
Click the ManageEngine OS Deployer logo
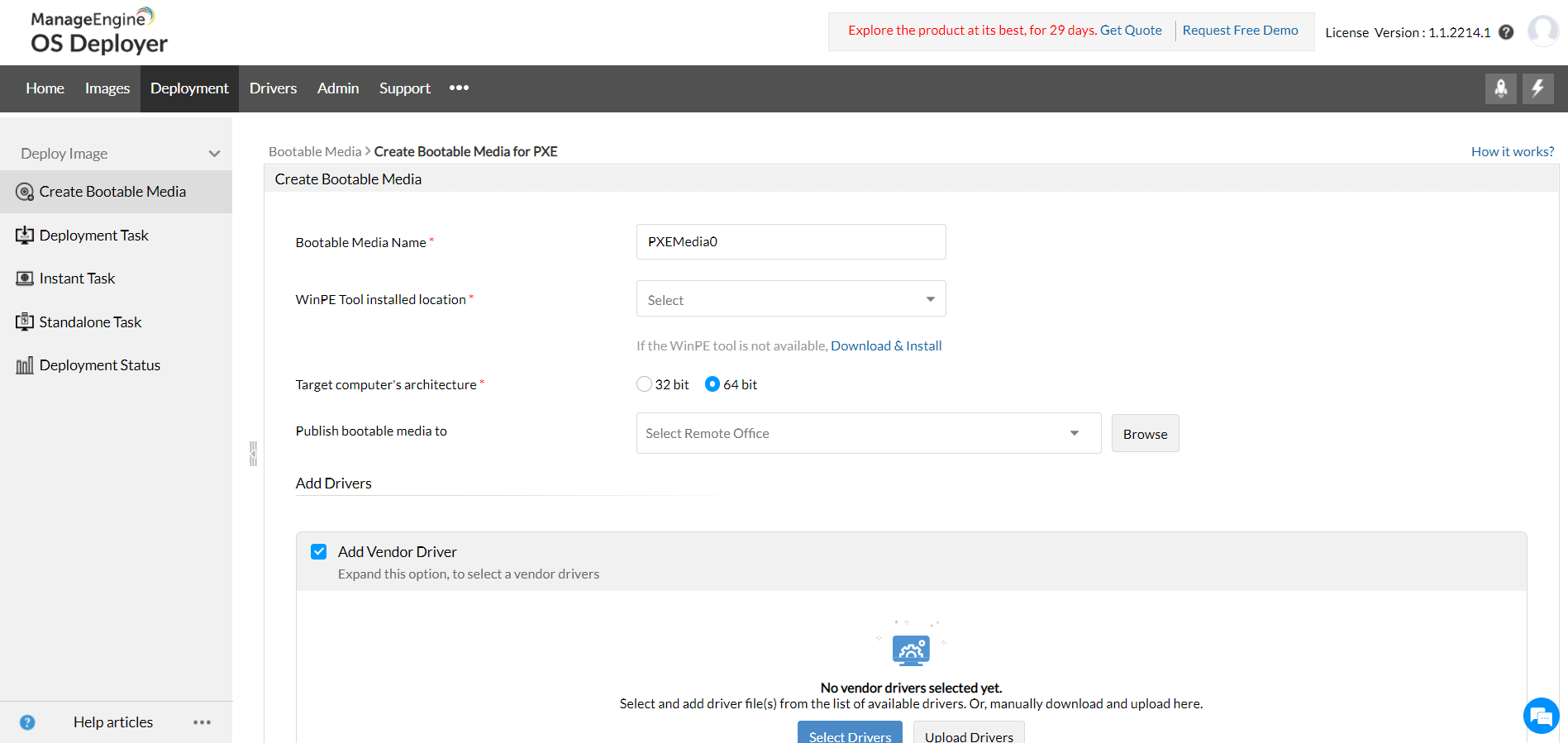(99, 31)
